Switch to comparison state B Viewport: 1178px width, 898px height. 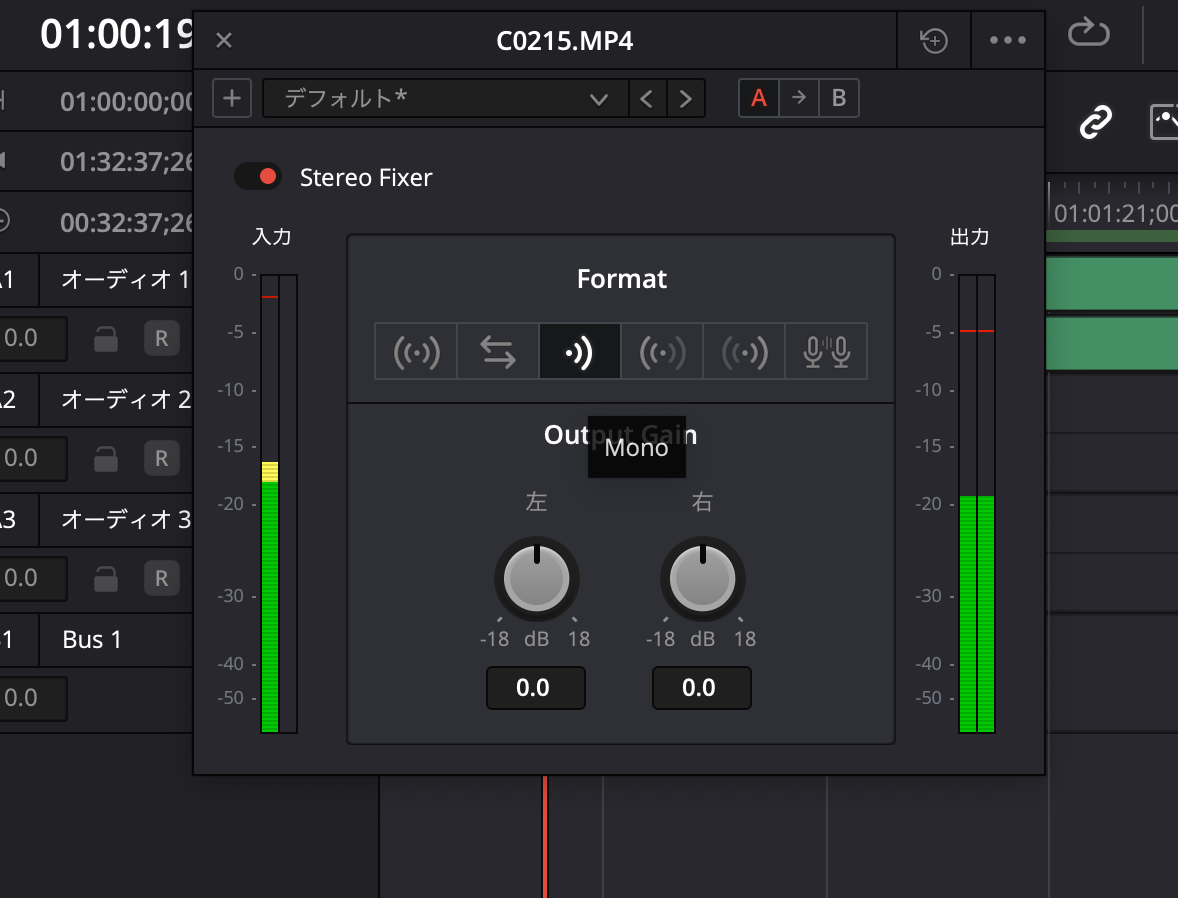click(839, 98)
